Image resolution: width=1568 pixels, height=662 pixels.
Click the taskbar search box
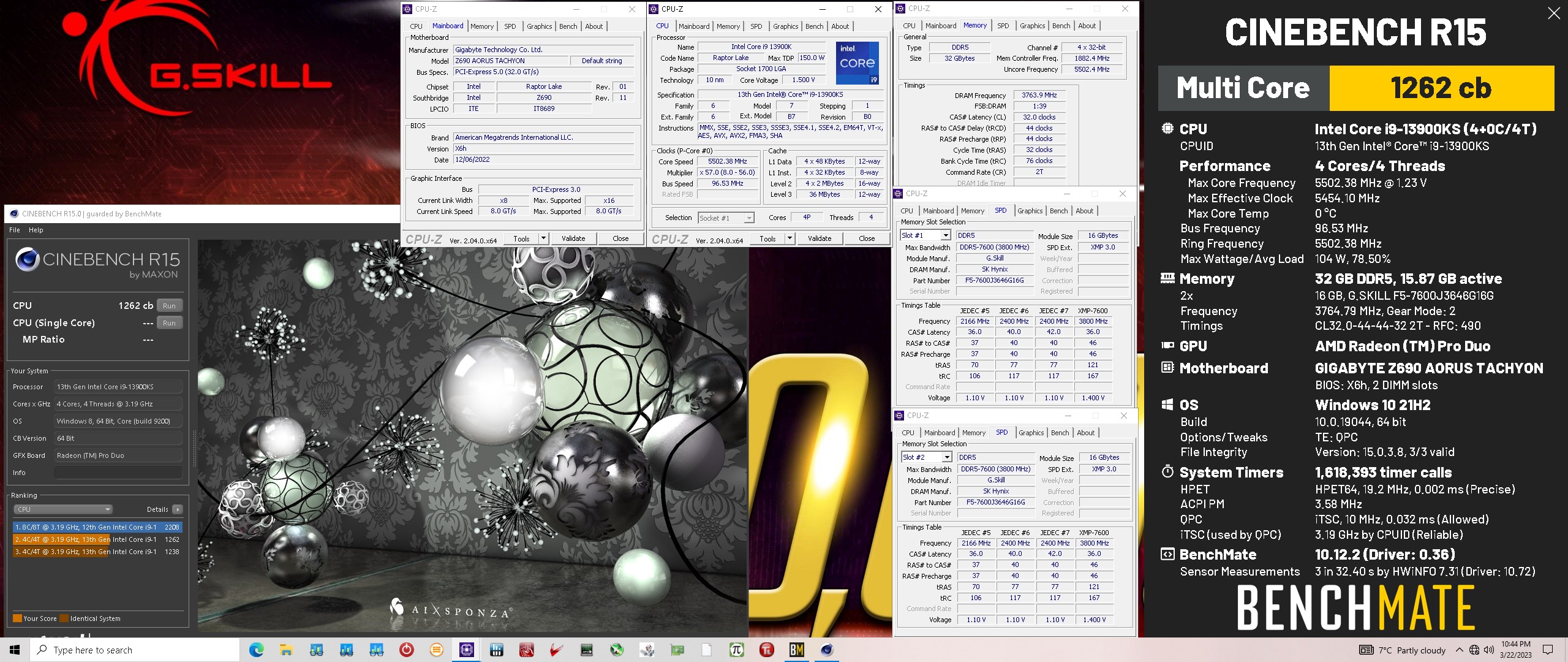point(134,650)
